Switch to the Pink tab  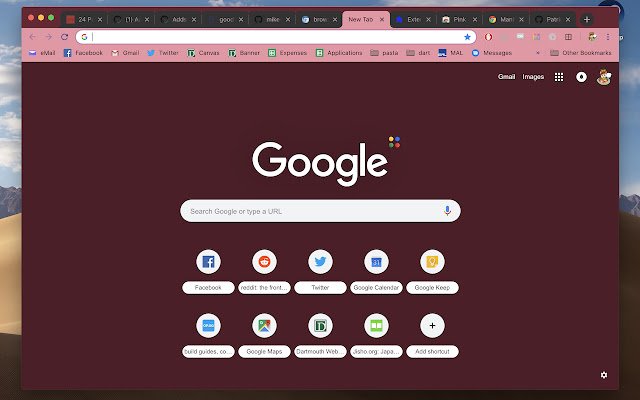coord(459,19)
